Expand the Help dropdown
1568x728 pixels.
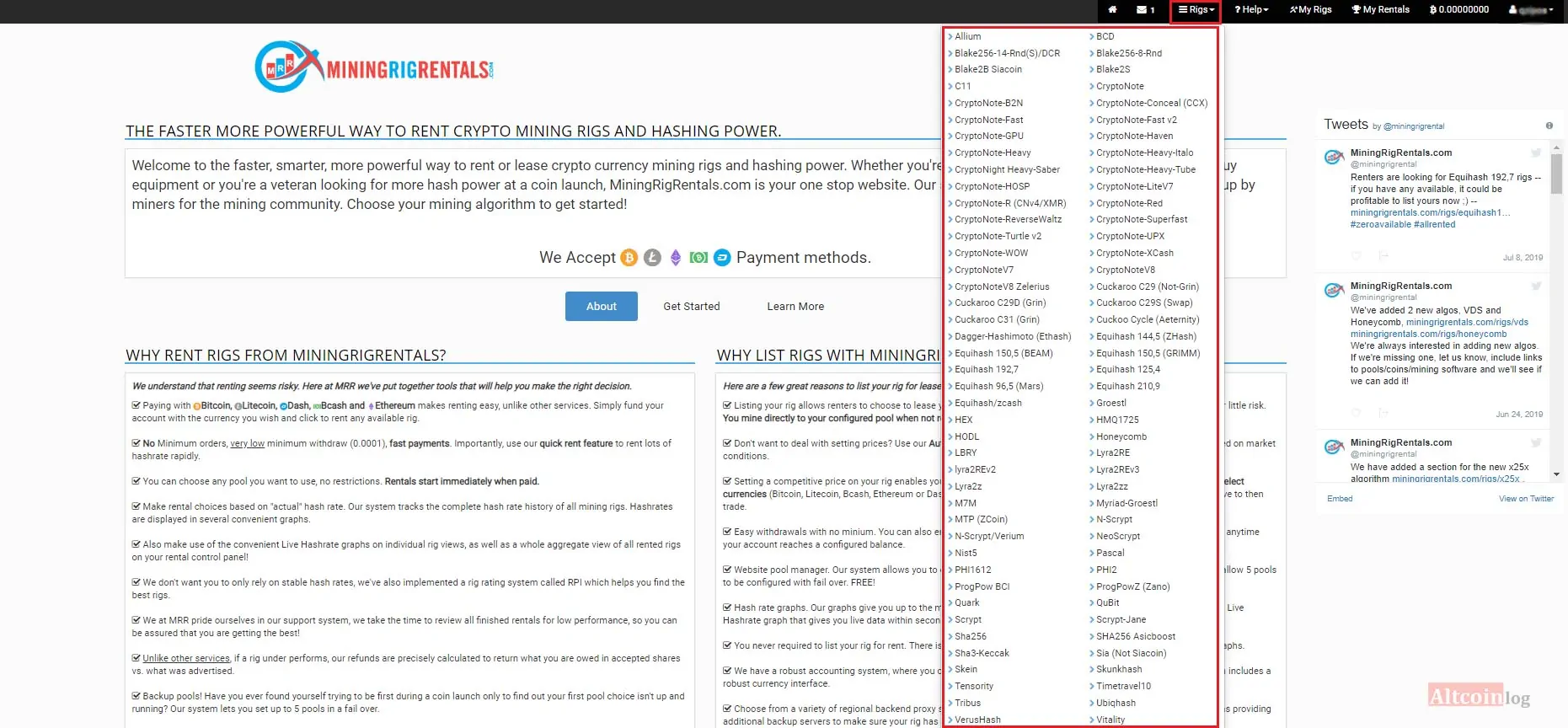1251,10
